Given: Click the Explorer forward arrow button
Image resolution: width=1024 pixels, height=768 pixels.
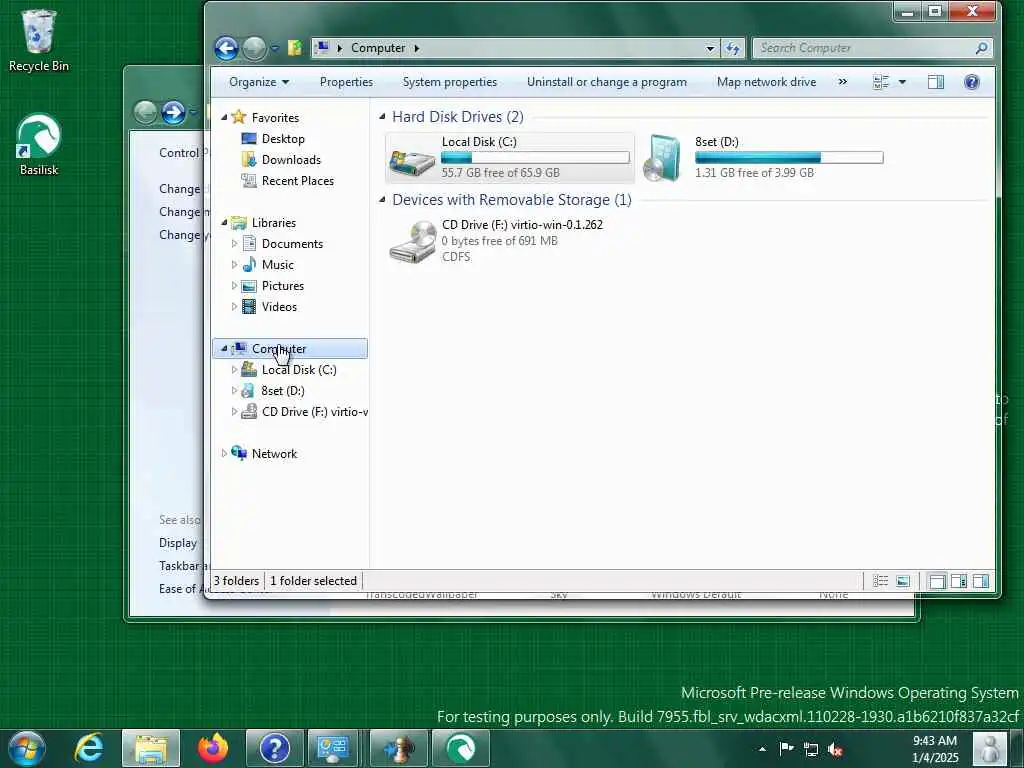Looking at the screenshot, I should tap(255, 48).
